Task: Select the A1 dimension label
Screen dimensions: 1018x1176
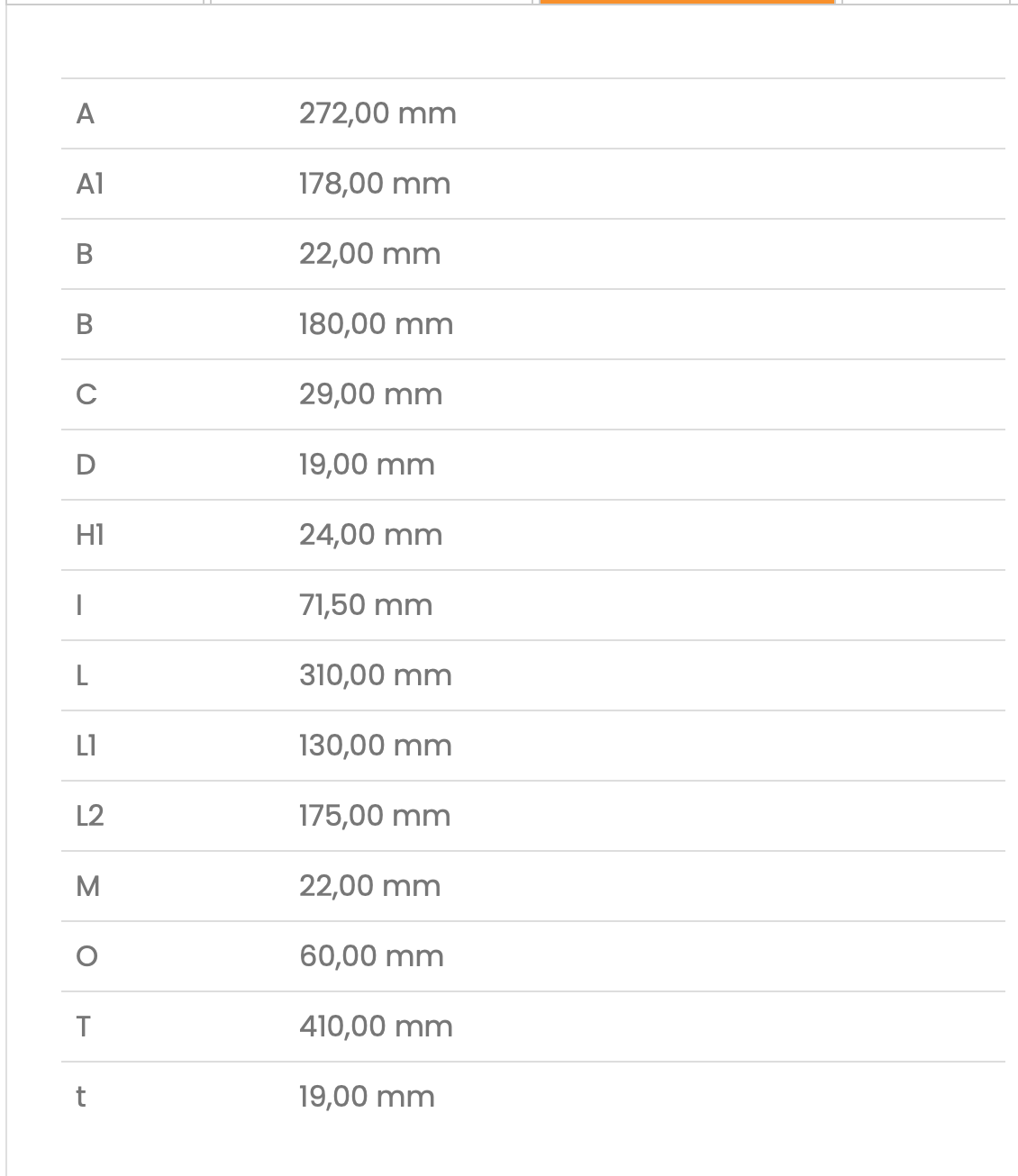Action: (x=90, y=184)
